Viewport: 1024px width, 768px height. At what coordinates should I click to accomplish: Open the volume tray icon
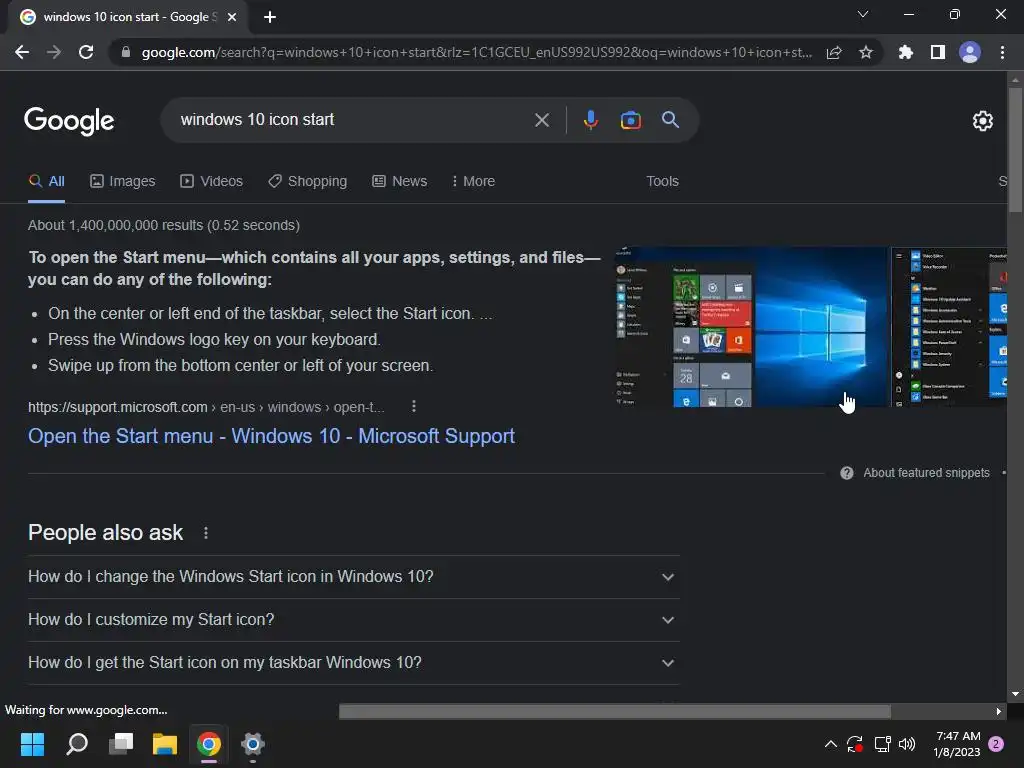[907, 744]
